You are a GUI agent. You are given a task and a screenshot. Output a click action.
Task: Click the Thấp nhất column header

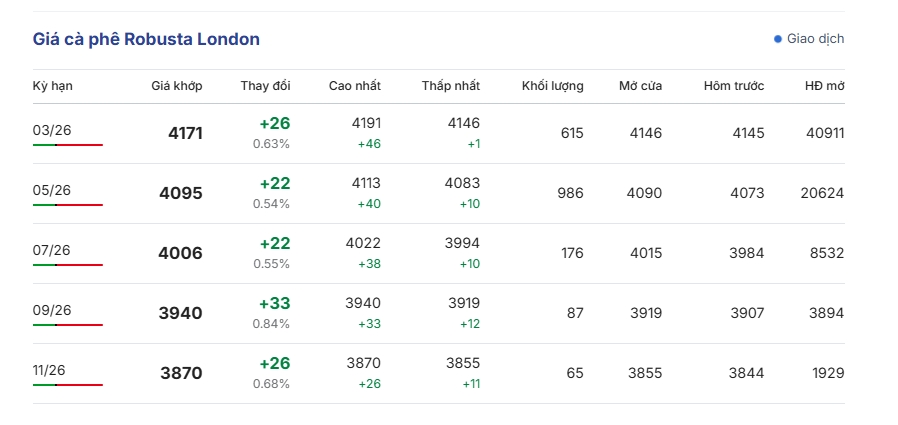(450, 86)
